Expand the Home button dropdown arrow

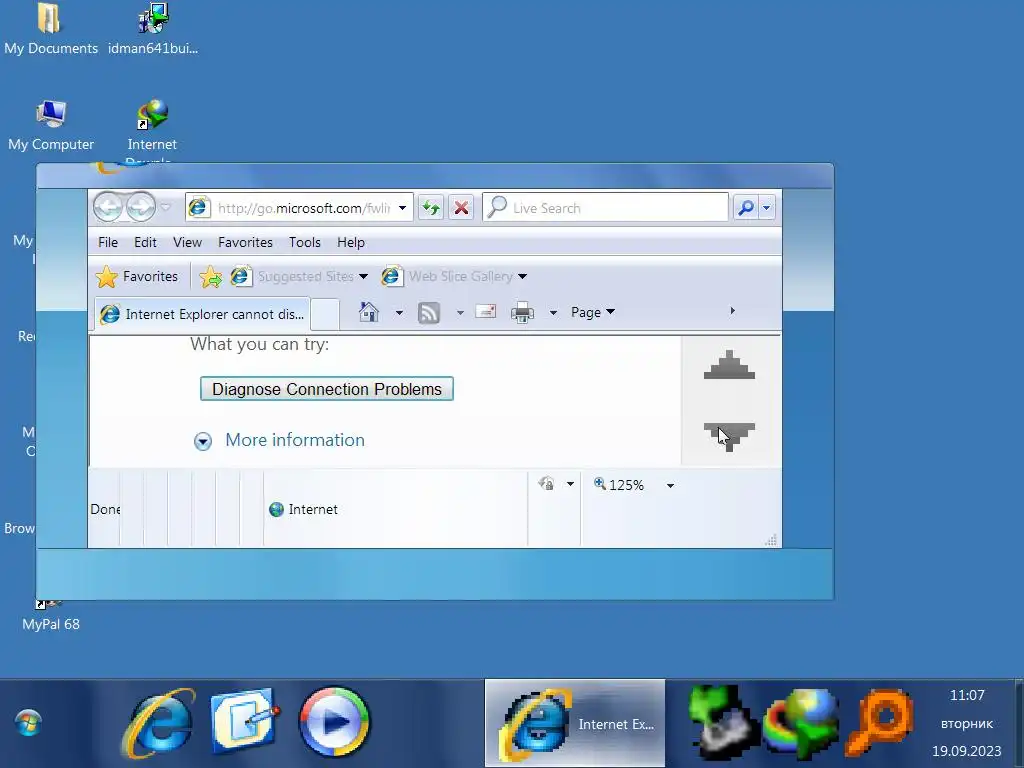(x=399, y=313)
